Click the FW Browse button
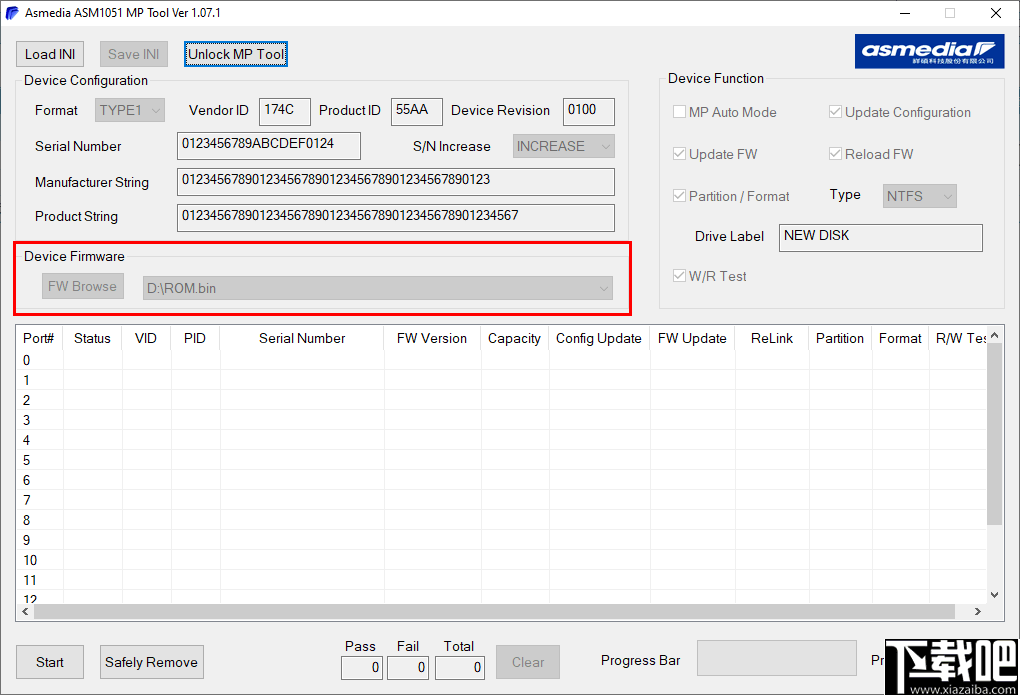This screenshot has height=695, width=1020. point(82,286)
